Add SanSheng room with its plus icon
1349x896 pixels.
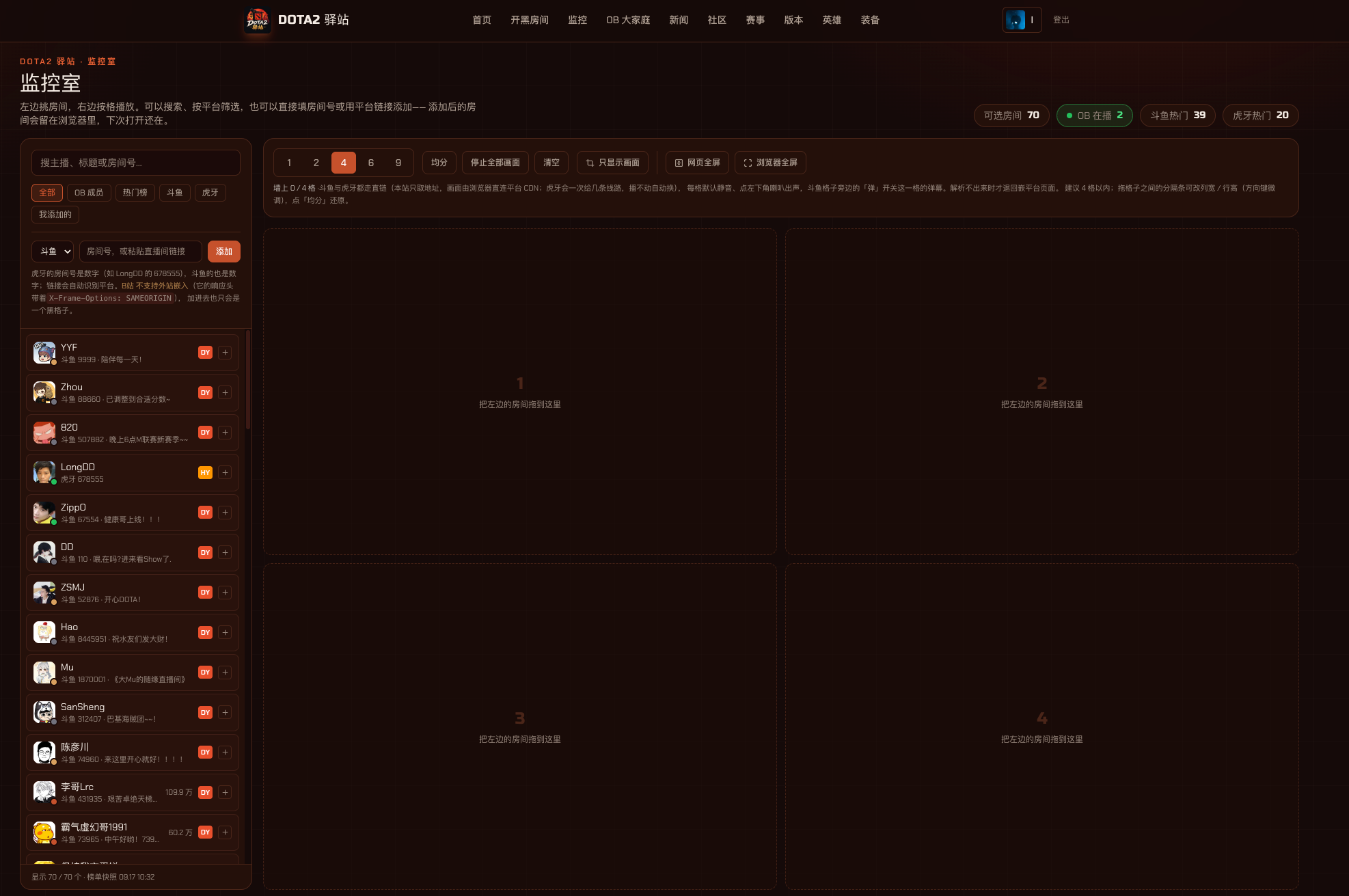pos(225,713)
